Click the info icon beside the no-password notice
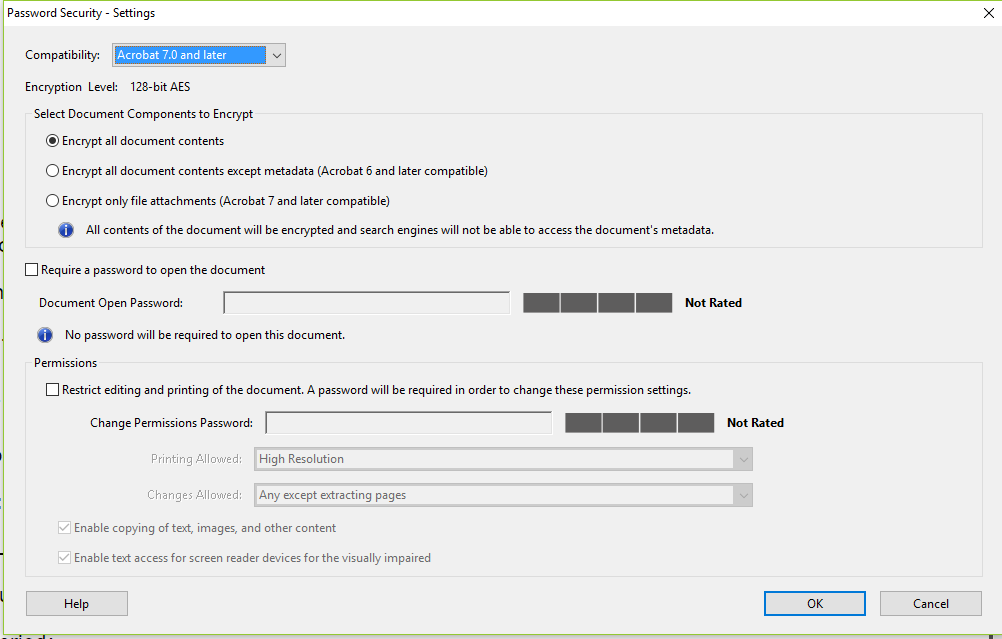Viewport: 1002px width, 639px height. click(x=45, y=335)
